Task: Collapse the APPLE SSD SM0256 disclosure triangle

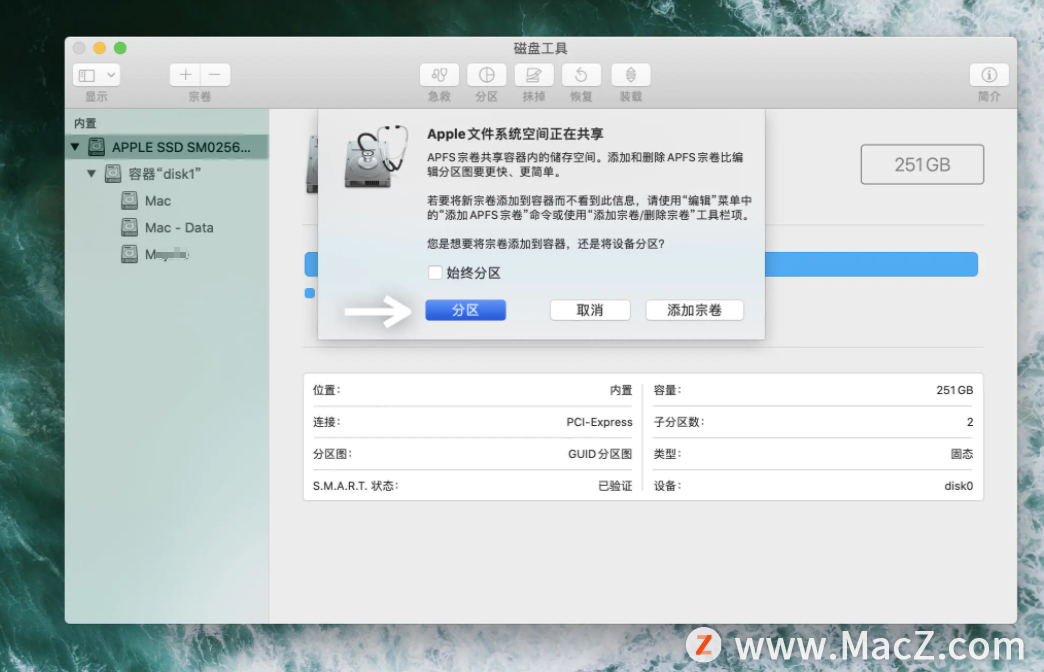Action: tap(75, 147)
